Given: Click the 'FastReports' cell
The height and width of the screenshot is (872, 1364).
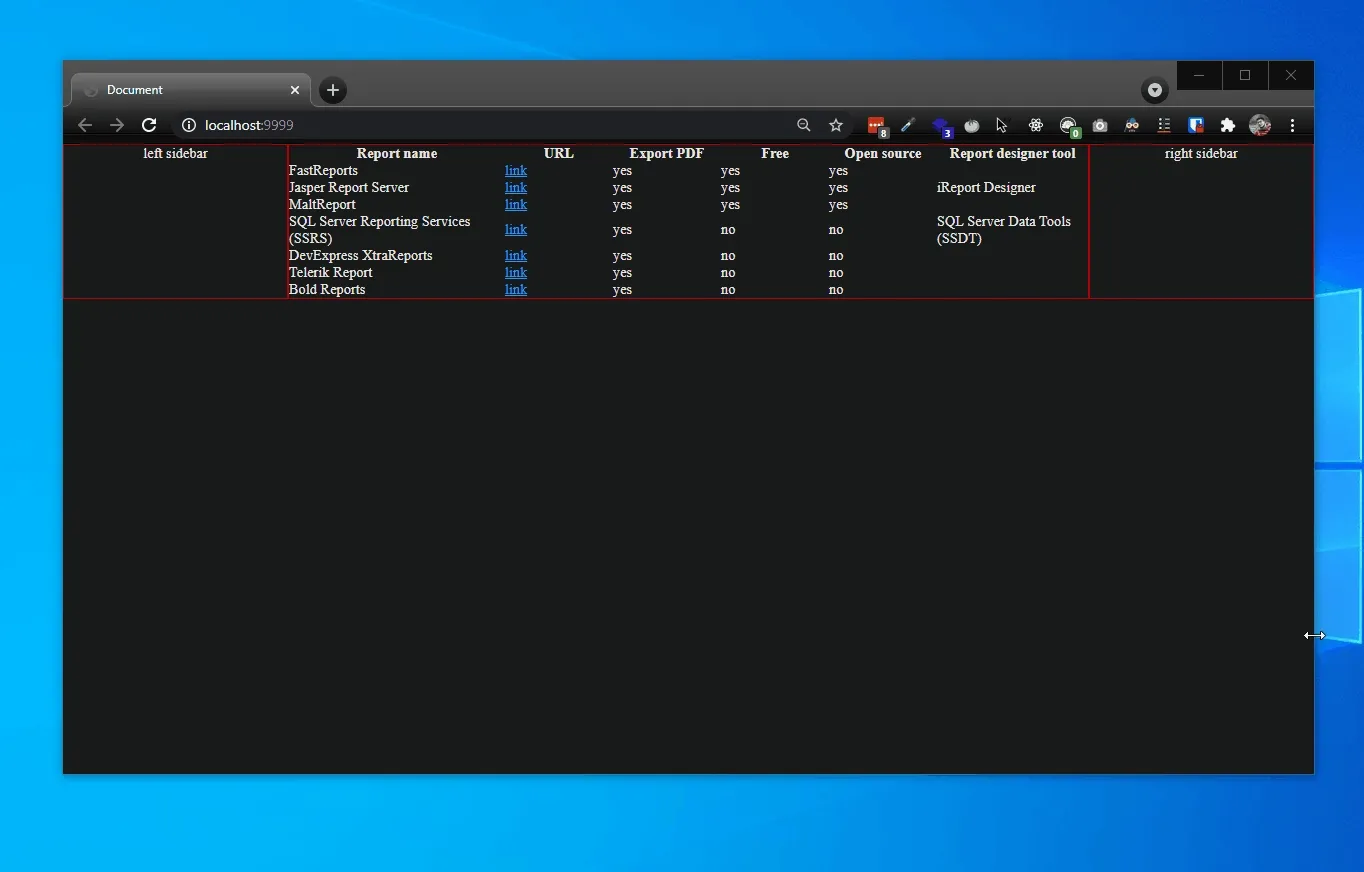Looking at the screenshot, I should (x=323, y=171).
